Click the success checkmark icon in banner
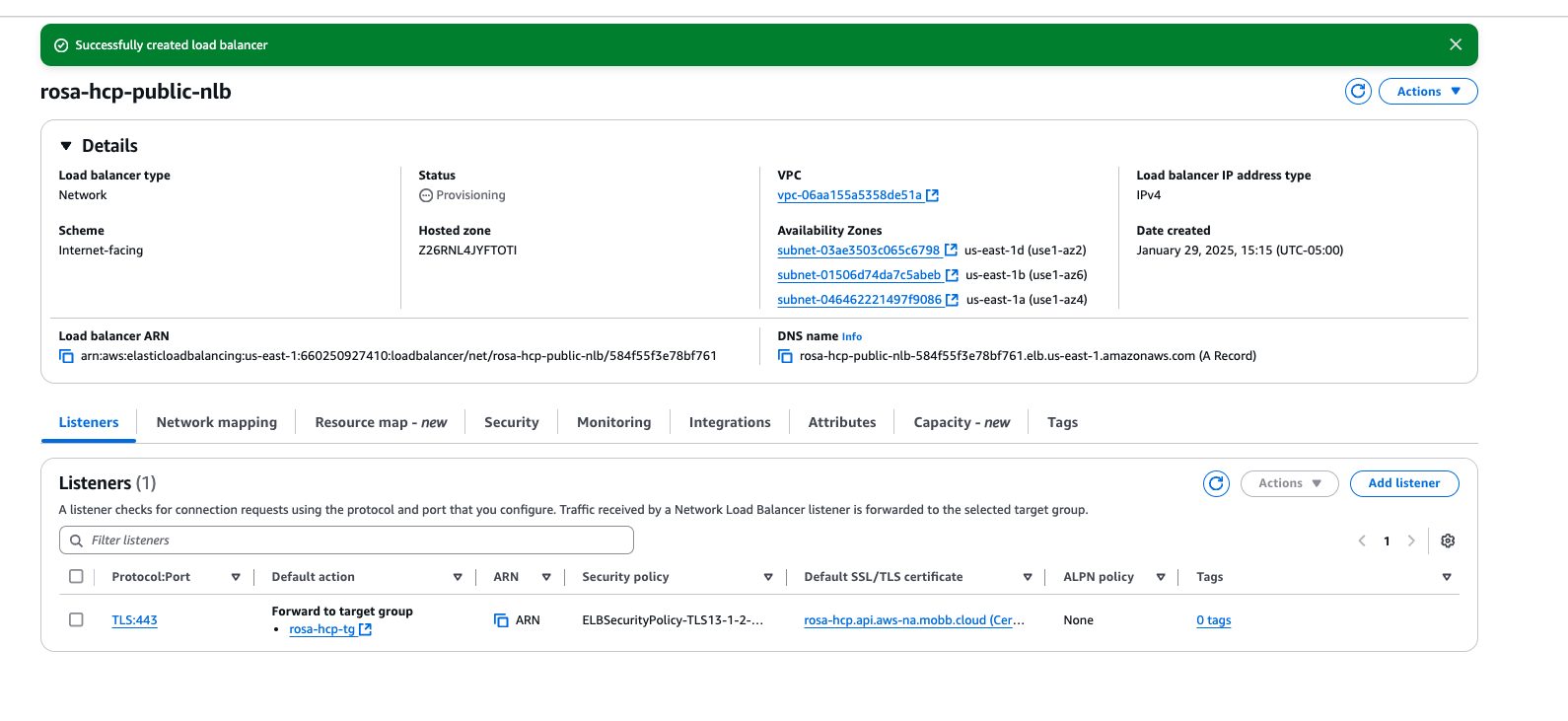This screenshot has width=1568, height=721. (x=61, y=45)
